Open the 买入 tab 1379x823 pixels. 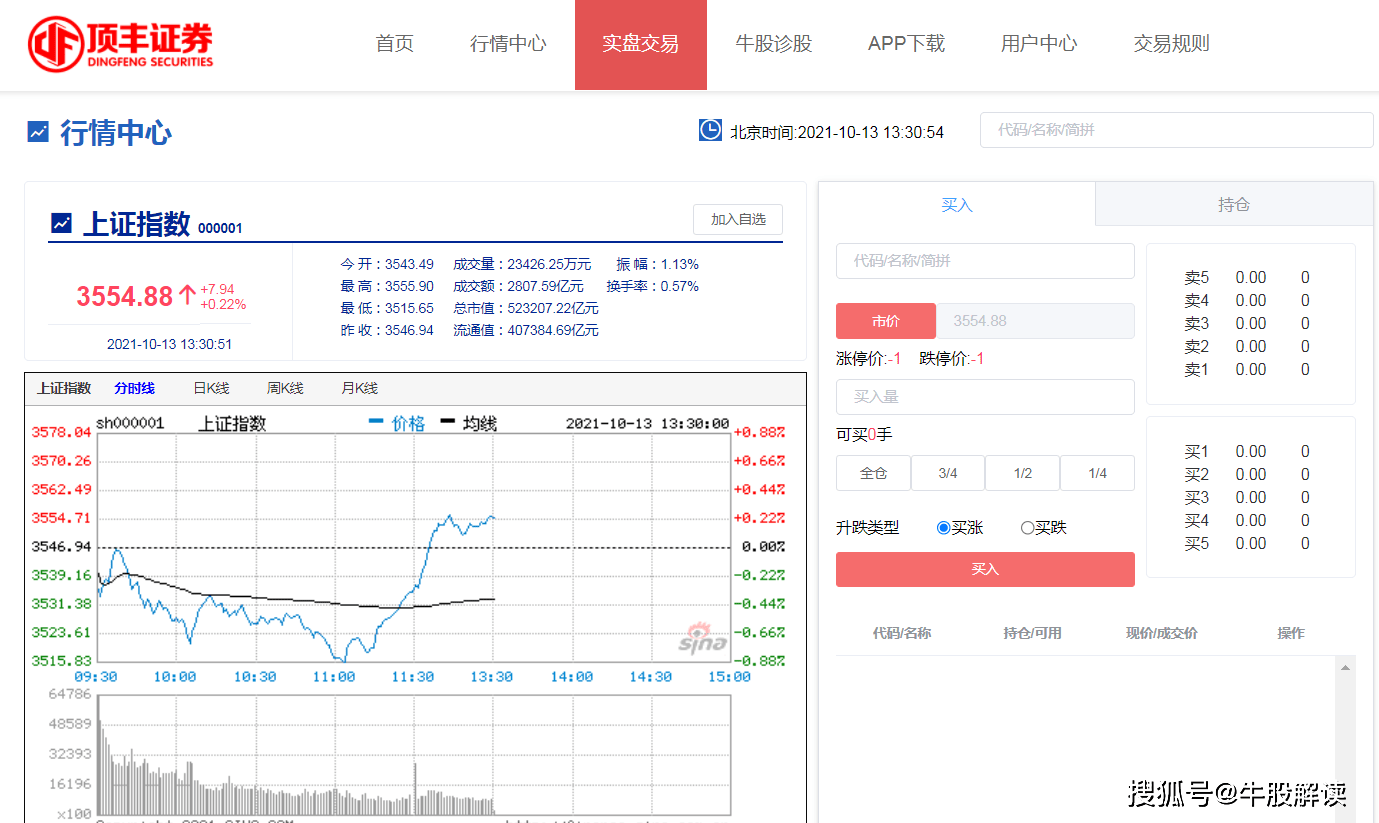coord(957,205)
